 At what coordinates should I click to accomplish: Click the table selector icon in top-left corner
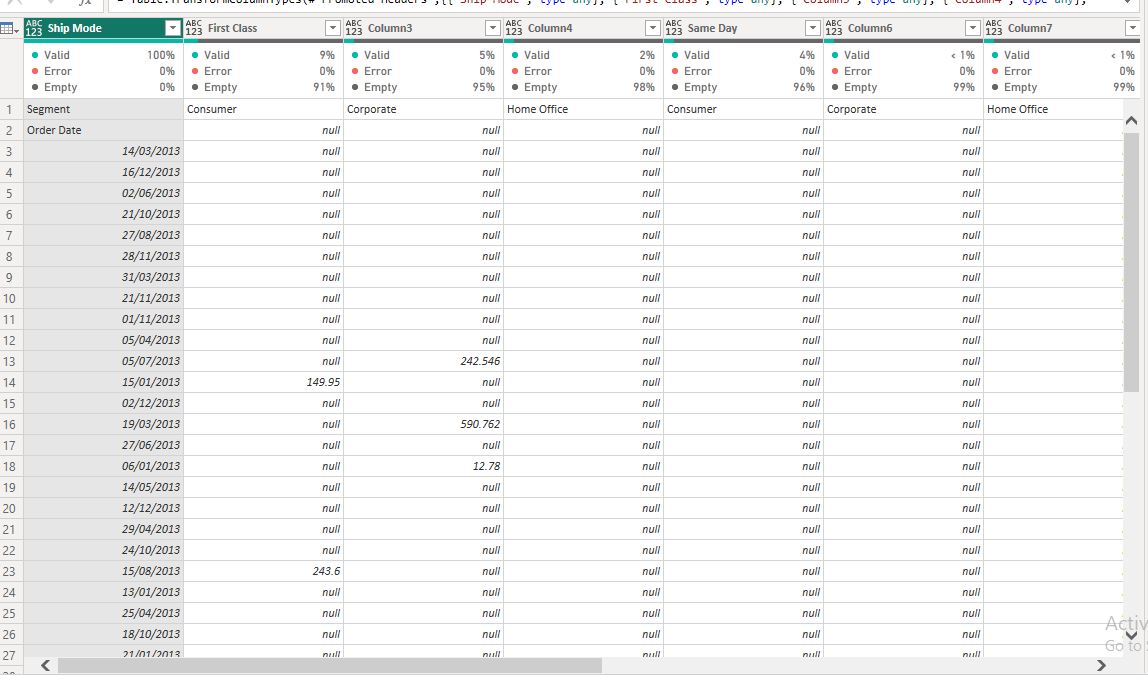click(x=8, y=27)
